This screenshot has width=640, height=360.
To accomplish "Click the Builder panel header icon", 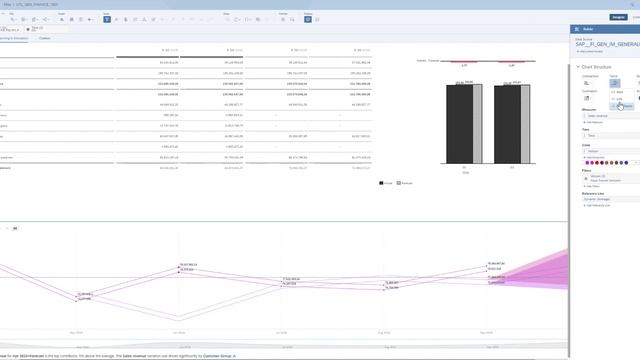I will coord(577,29).
